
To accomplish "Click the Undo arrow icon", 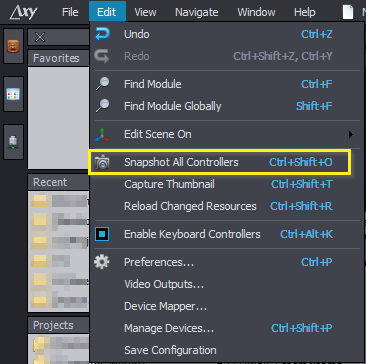I will tap(102, 34).
